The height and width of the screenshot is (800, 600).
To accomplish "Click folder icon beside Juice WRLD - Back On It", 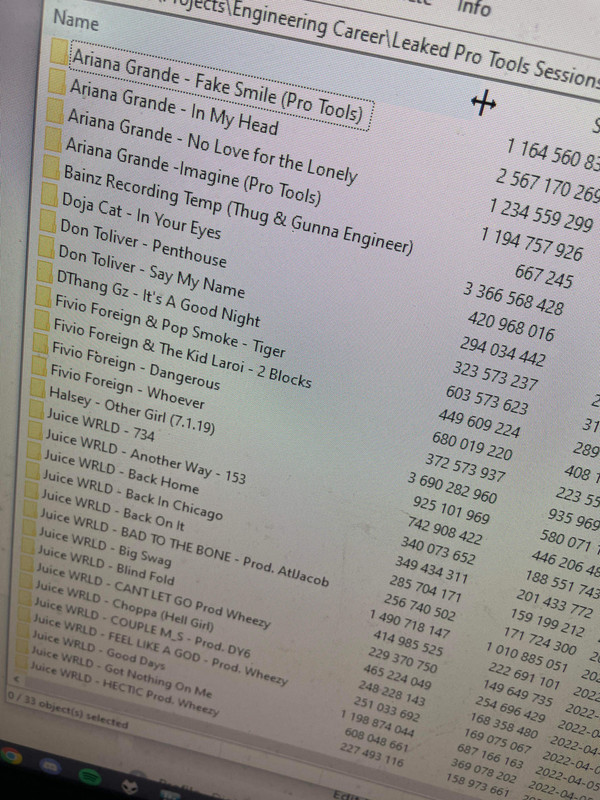I will [31, 490].
